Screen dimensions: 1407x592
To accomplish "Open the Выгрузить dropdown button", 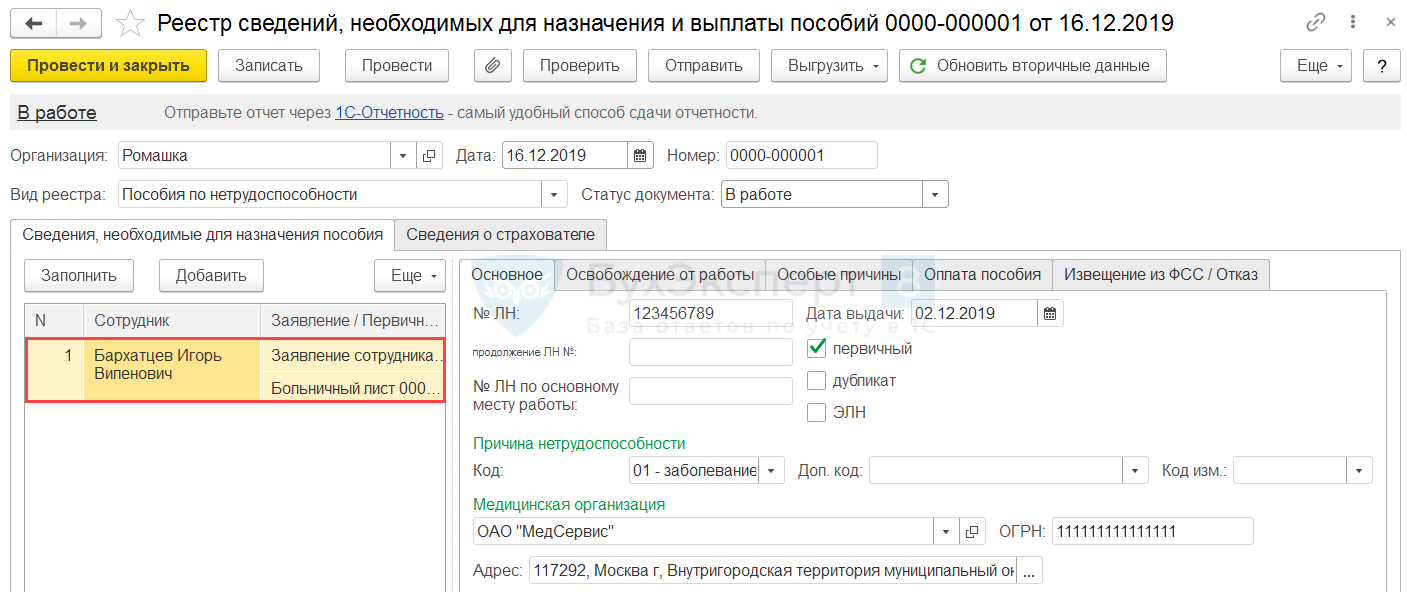I will point(829,66).
